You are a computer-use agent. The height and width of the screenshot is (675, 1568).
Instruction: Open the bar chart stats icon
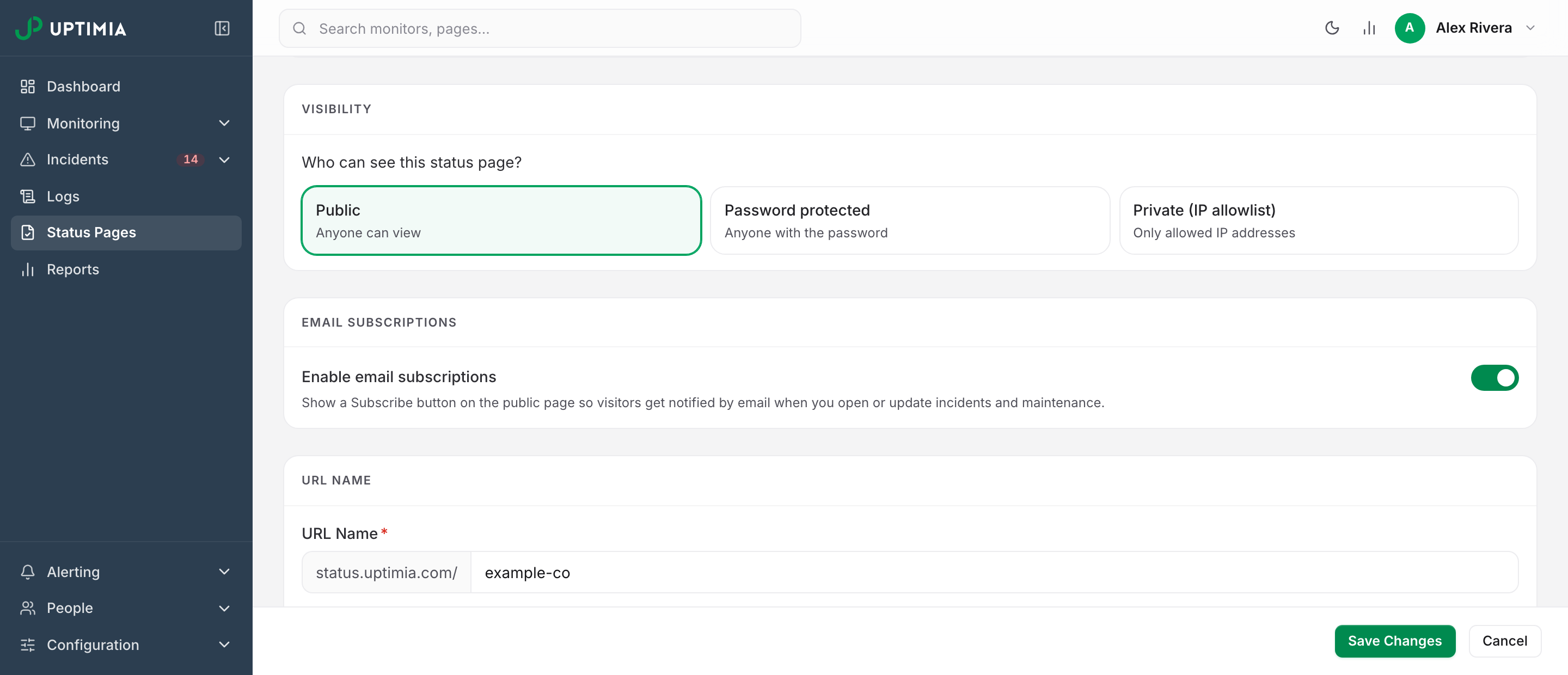pos(1369,28)
